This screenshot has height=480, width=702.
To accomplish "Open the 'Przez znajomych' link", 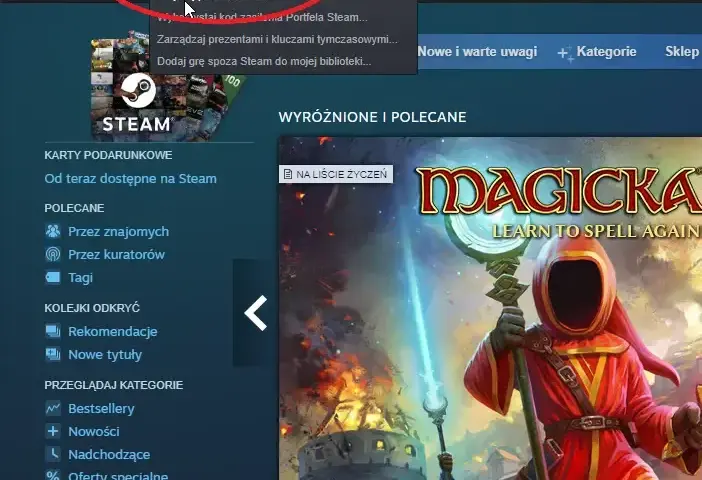I will [x=119, y=231].
